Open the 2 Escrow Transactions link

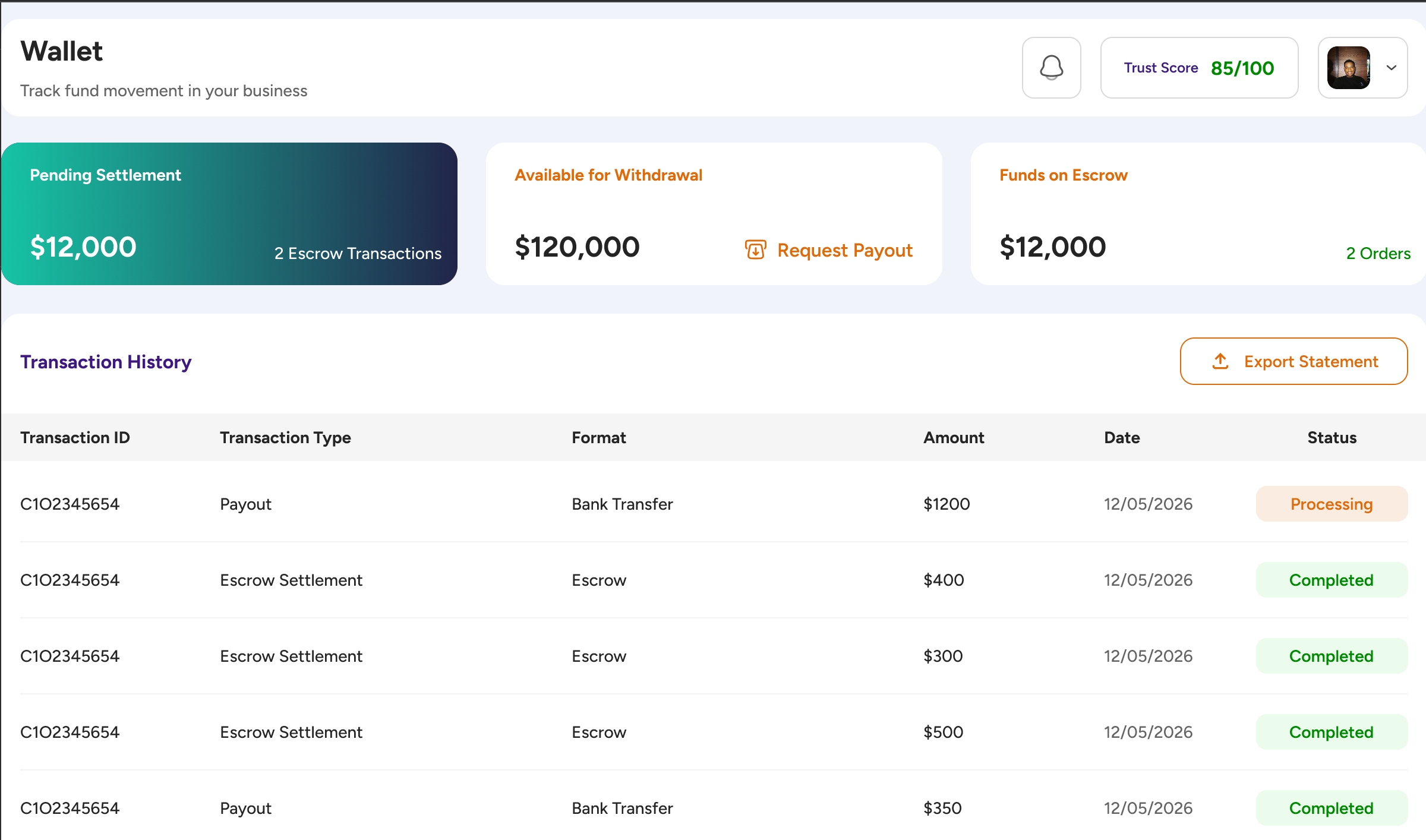click(x=358, y=254)
